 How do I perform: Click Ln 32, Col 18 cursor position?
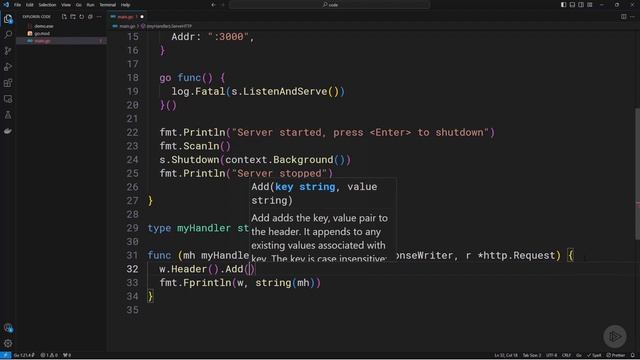point(506,356)
